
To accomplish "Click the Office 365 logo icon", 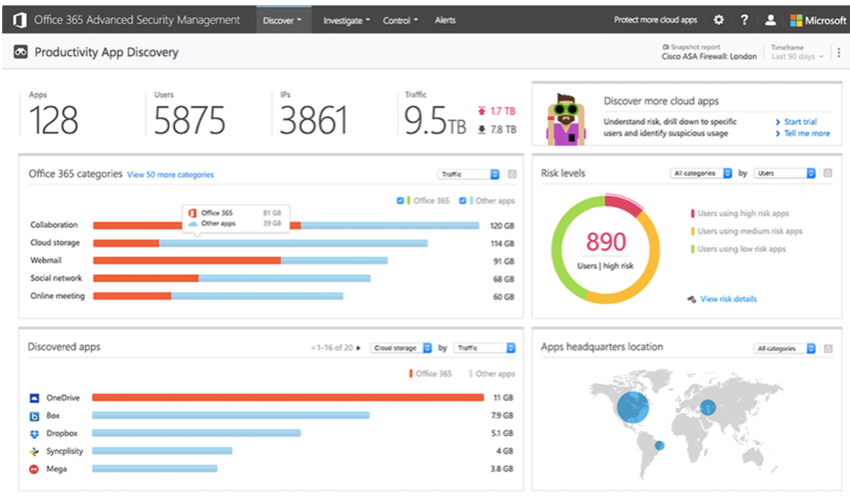I will [x=18, y=20].
